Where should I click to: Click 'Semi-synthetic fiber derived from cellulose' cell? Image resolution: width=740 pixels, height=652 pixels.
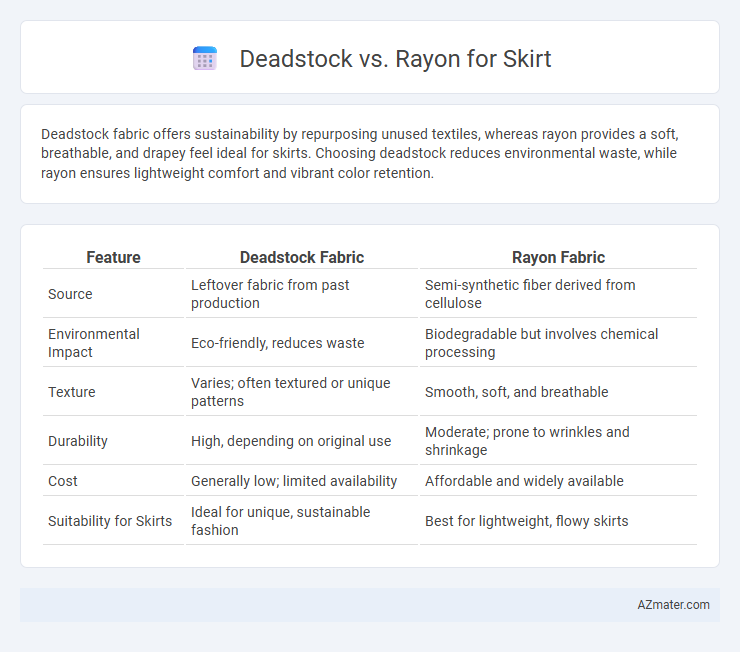click(x=530, y=294)
